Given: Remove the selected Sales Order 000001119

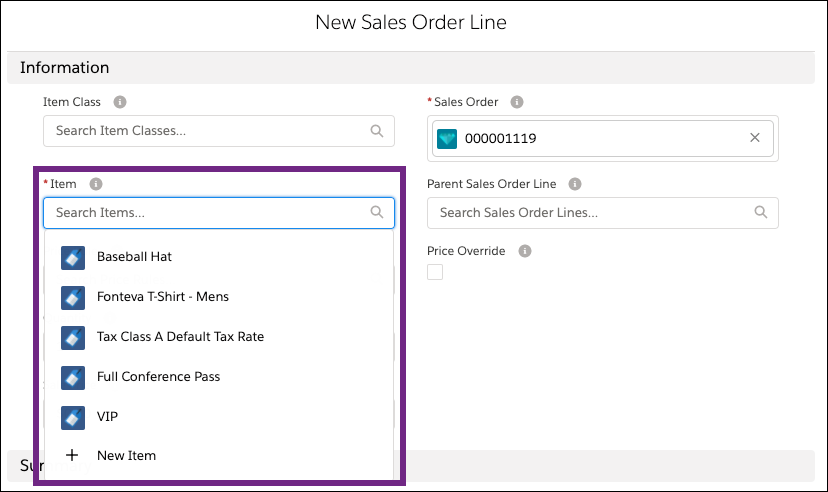Looking at the screenshot, I should [x=755, y=138].
